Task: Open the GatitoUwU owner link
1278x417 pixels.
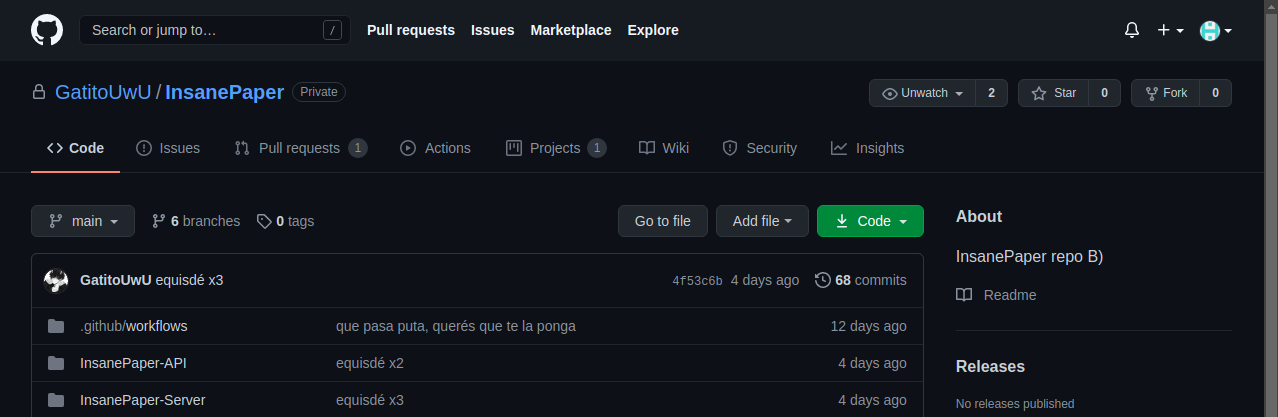Action: click(x=103, y=92)
